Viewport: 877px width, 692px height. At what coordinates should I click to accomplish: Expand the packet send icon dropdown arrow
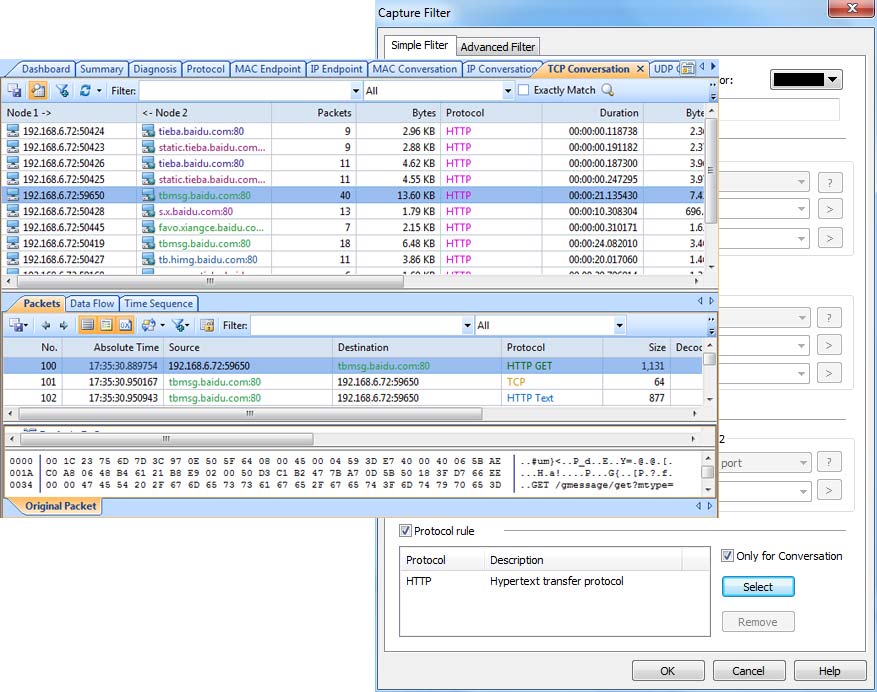162,325
